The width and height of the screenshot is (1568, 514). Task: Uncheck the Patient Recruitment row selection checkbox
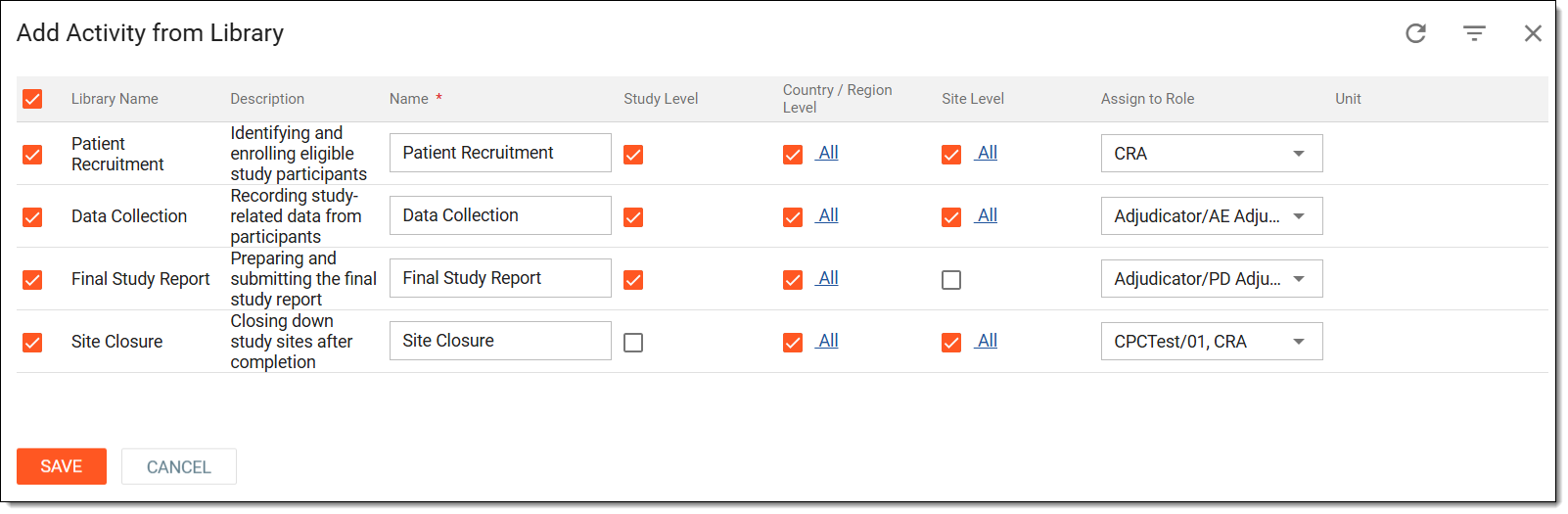32,155
